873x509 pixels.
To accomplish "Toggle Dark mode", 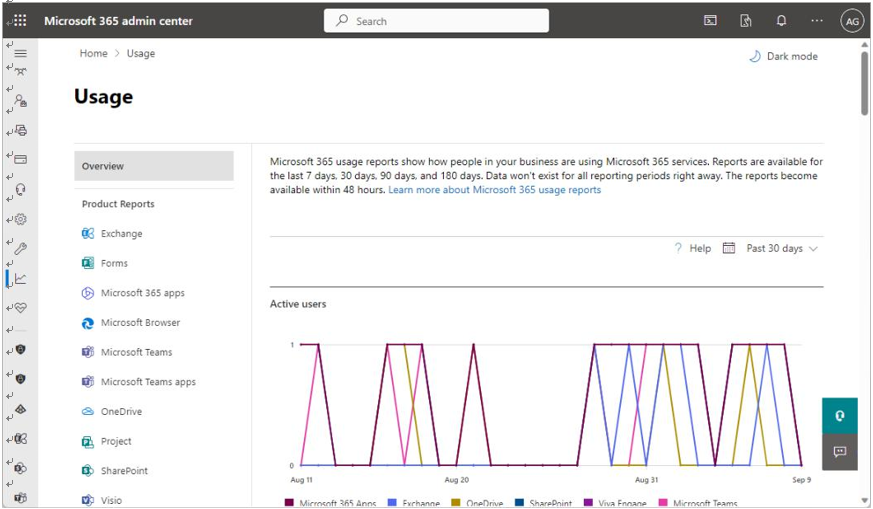I will point(783,56).
